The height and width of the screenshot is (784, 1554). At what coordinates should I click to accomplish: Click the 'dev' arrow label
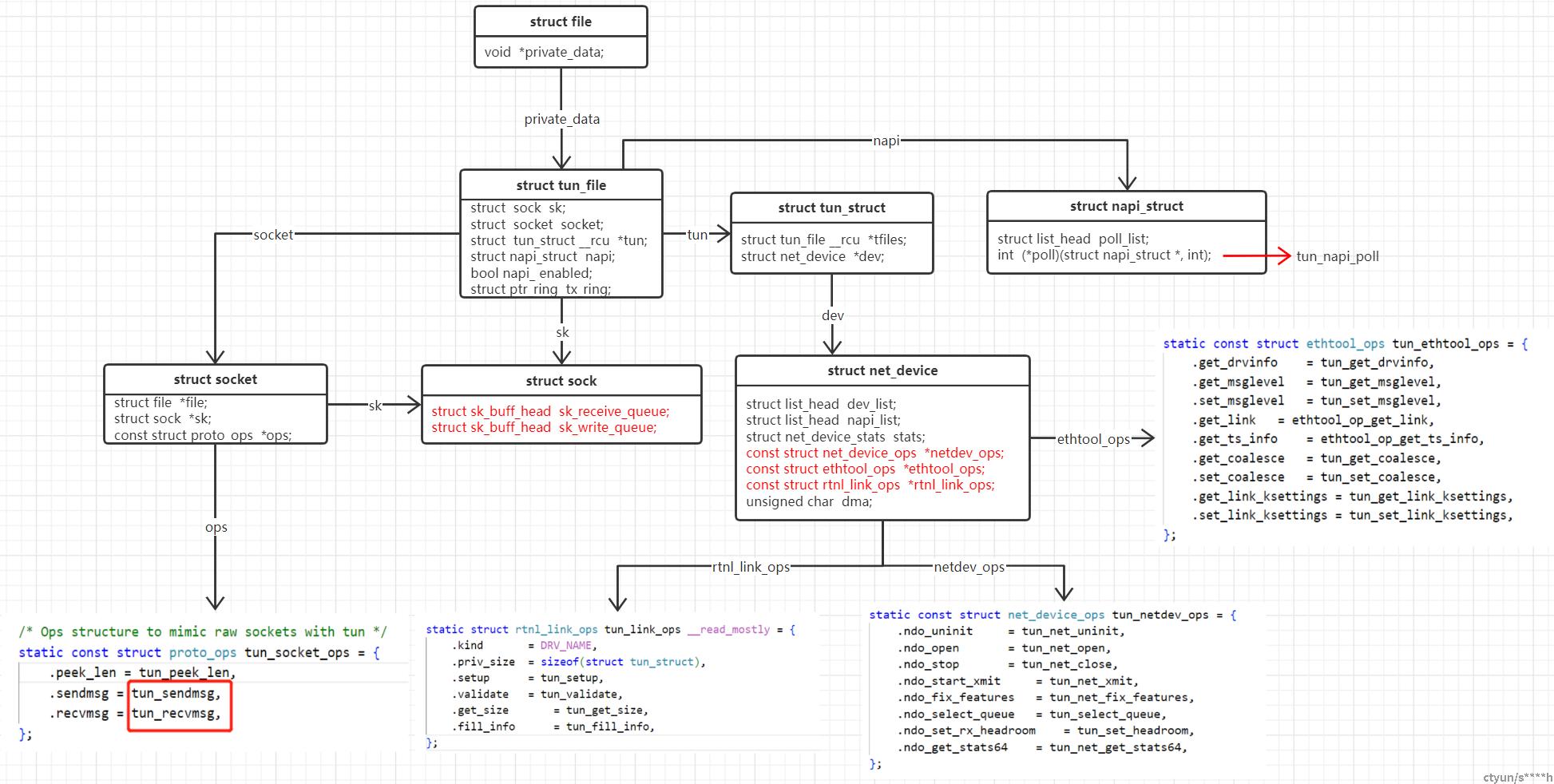832,315
